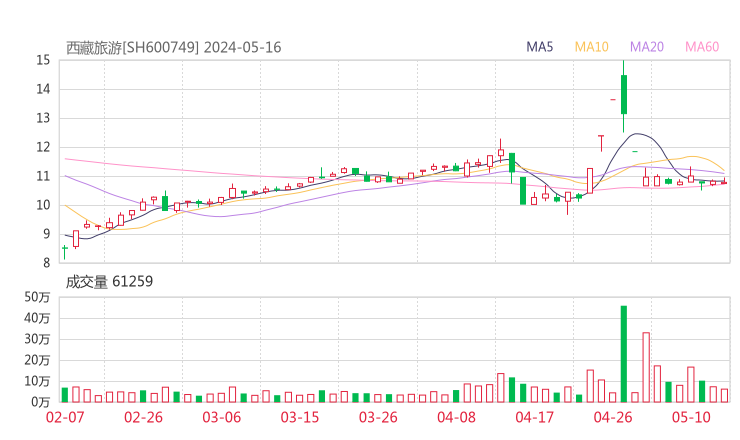This screenshot has height=440, width=740.
Task: Click the tallest green volume bar
Action: coord(623,354)
